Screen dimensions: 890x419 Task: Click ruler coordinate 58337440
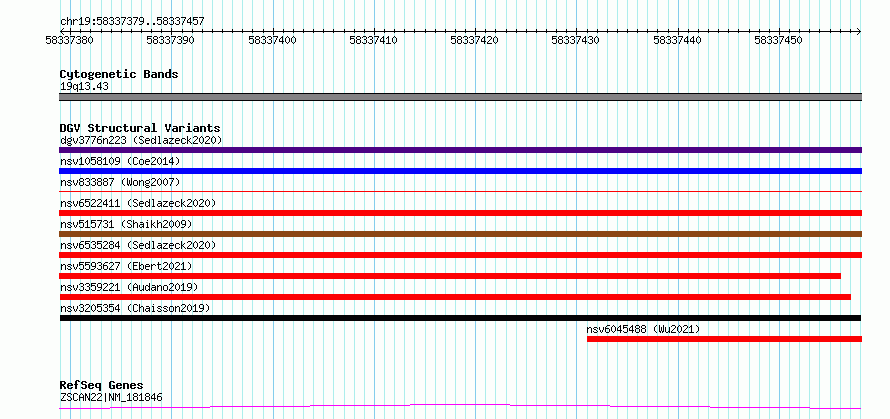[677, 40]
